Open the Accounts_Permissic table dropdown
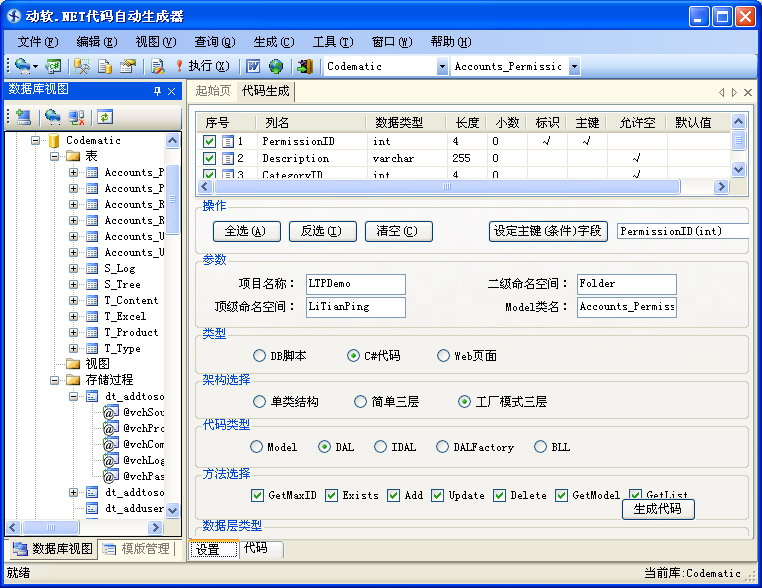This screenshot has width=762, height=588. pyautogui.click(x=574, y=66)
